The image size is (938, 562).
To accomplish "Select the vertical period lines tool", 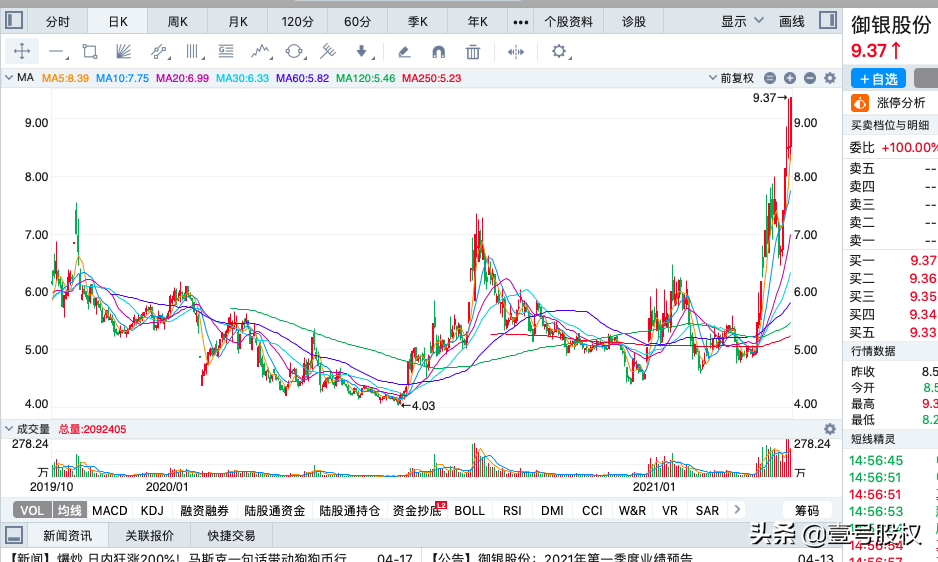I will tap(193, 51).
